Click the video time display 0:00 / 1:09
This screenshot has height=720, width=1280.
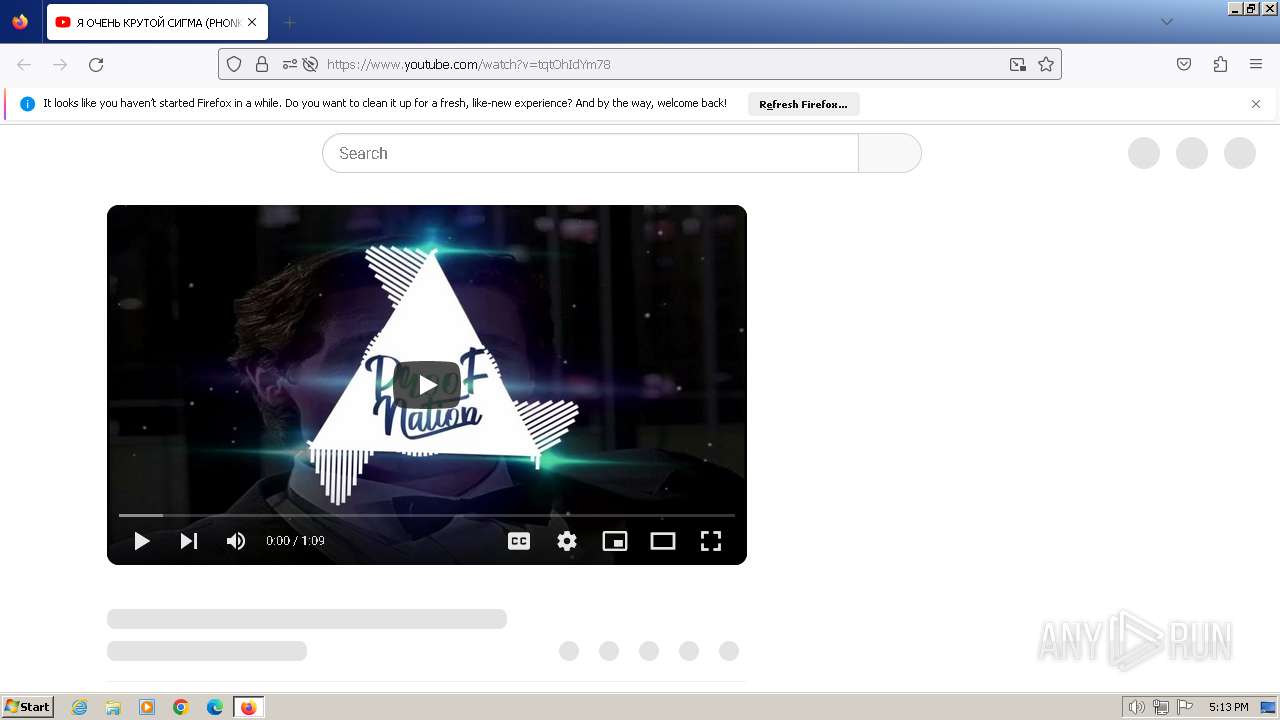tap(295, 541)
